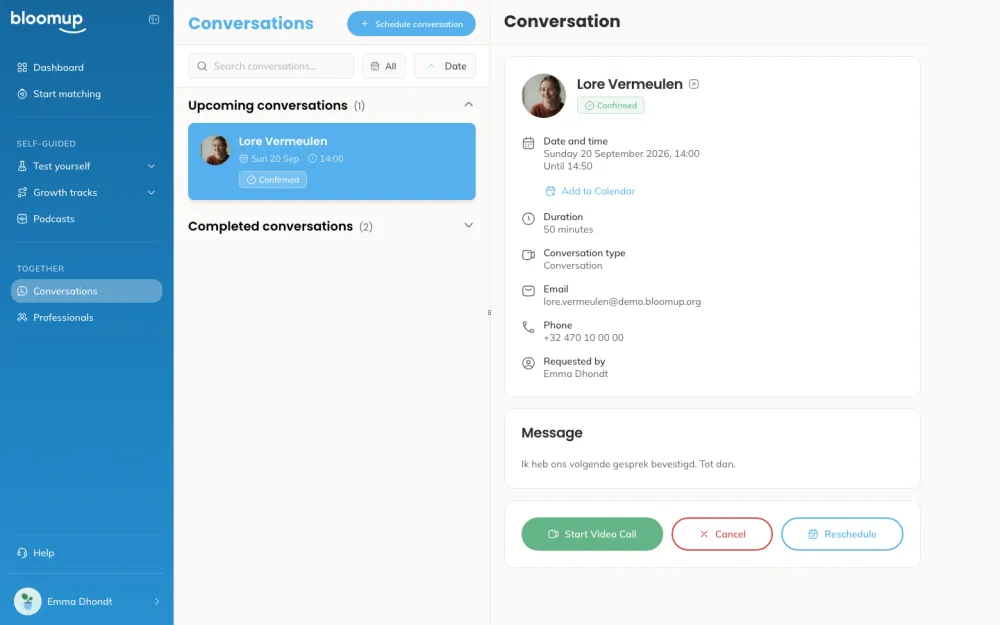This screenshot has height=625, width=1000.
Task: Collapse the Upcoming conversations section
Action: [469, 105]
